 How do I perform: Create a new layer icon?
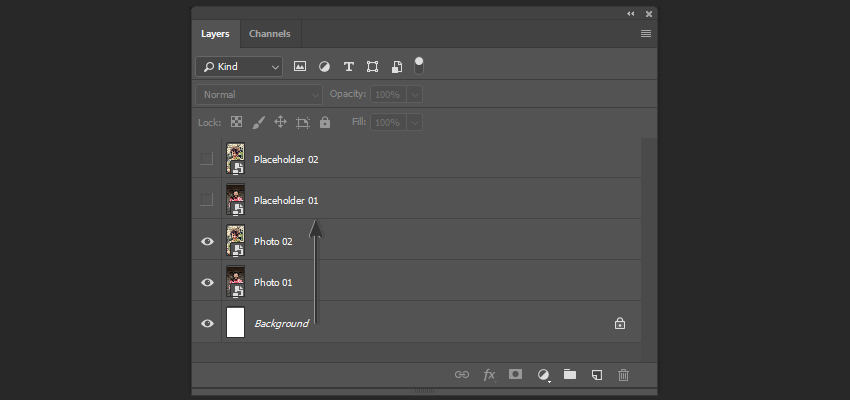coord(597,375)
